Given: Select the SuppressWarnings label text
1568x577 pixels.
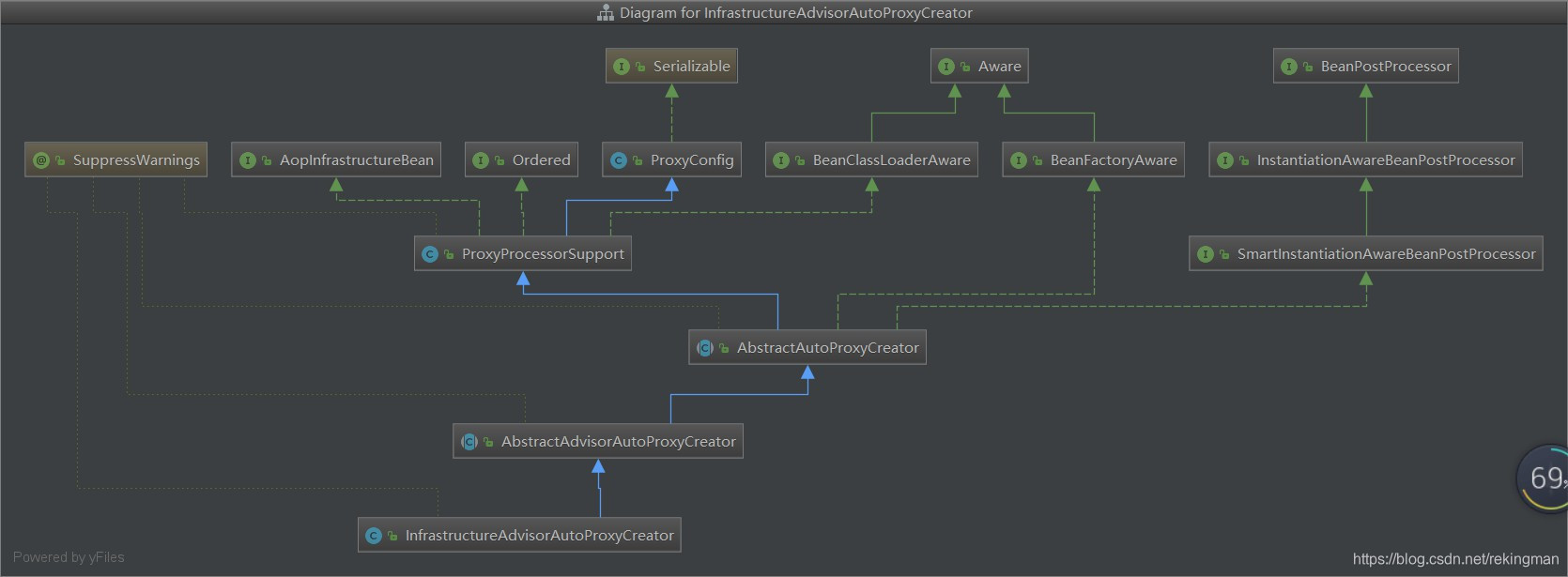Looking at the screenshot, I should [x=136, y=160].
